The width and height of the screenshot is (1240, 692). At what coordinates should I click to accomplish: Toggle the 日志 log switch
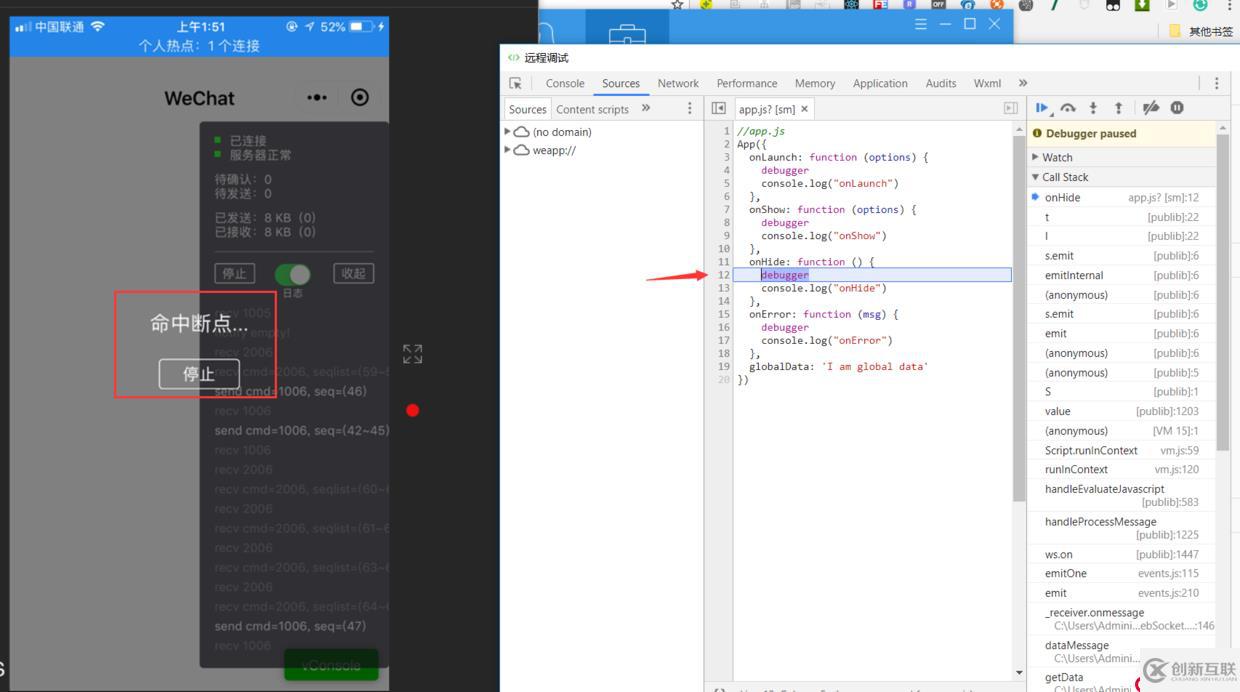click(x=293, y=274)
